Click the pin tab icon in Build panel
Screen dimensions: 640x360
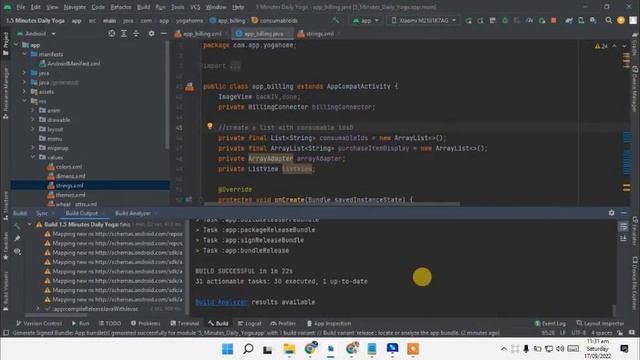tap(17, 238)
